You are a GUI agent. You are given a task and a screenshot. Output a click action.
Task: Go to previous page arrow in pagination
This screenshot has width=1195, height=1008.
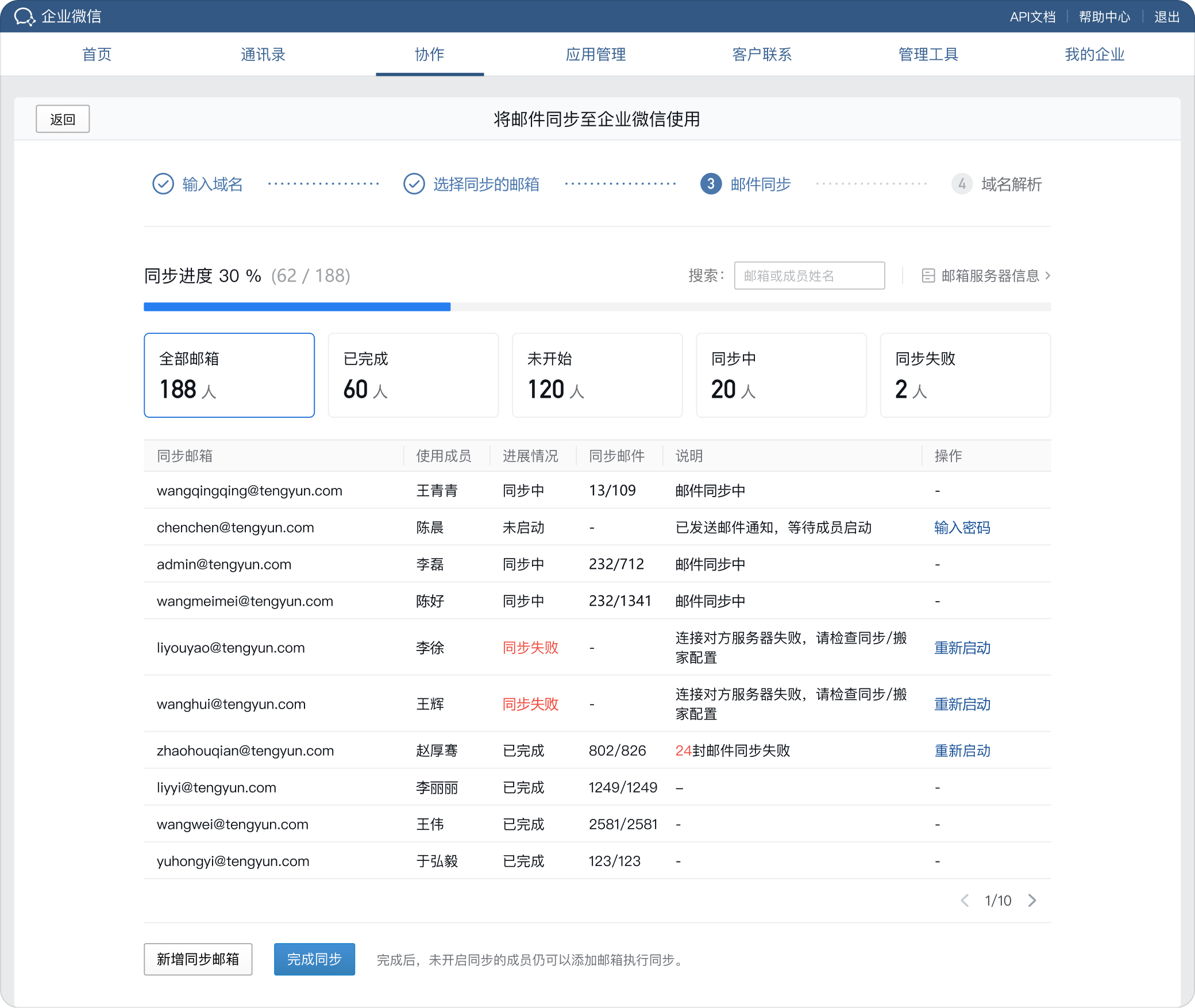click(965, 901)
